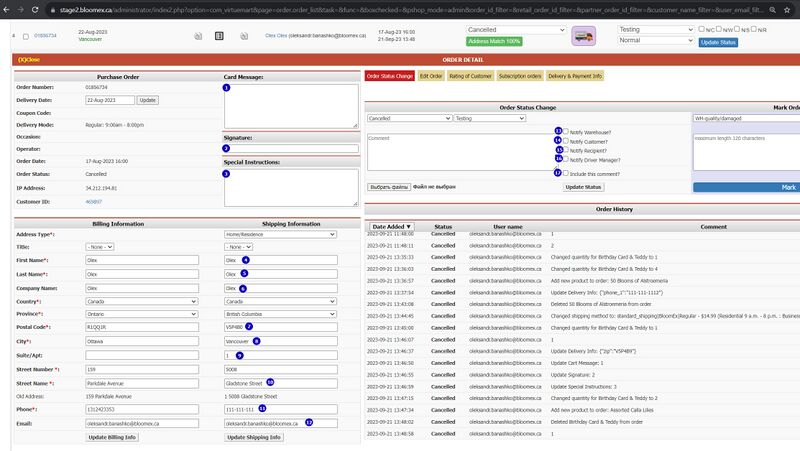Click the delivery truck icon
This screenshot has height=451, width=800.
[x=584, y=36]
